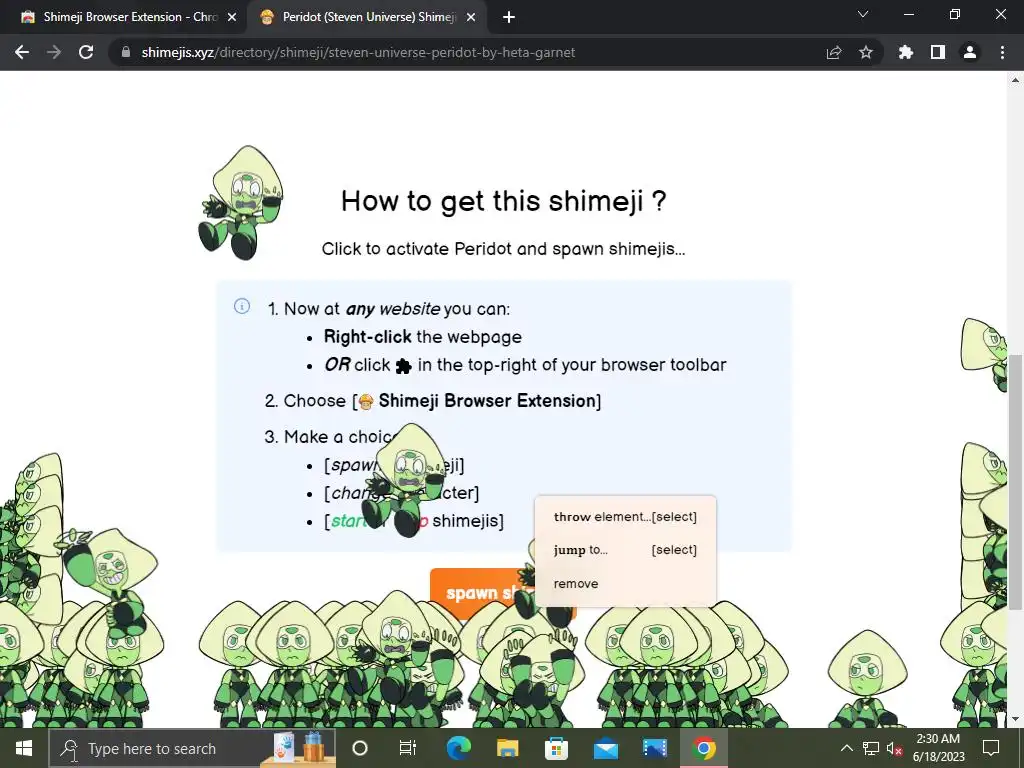
Task: Click the Chrome icon on the taskbar
Action: click(704, 748)
